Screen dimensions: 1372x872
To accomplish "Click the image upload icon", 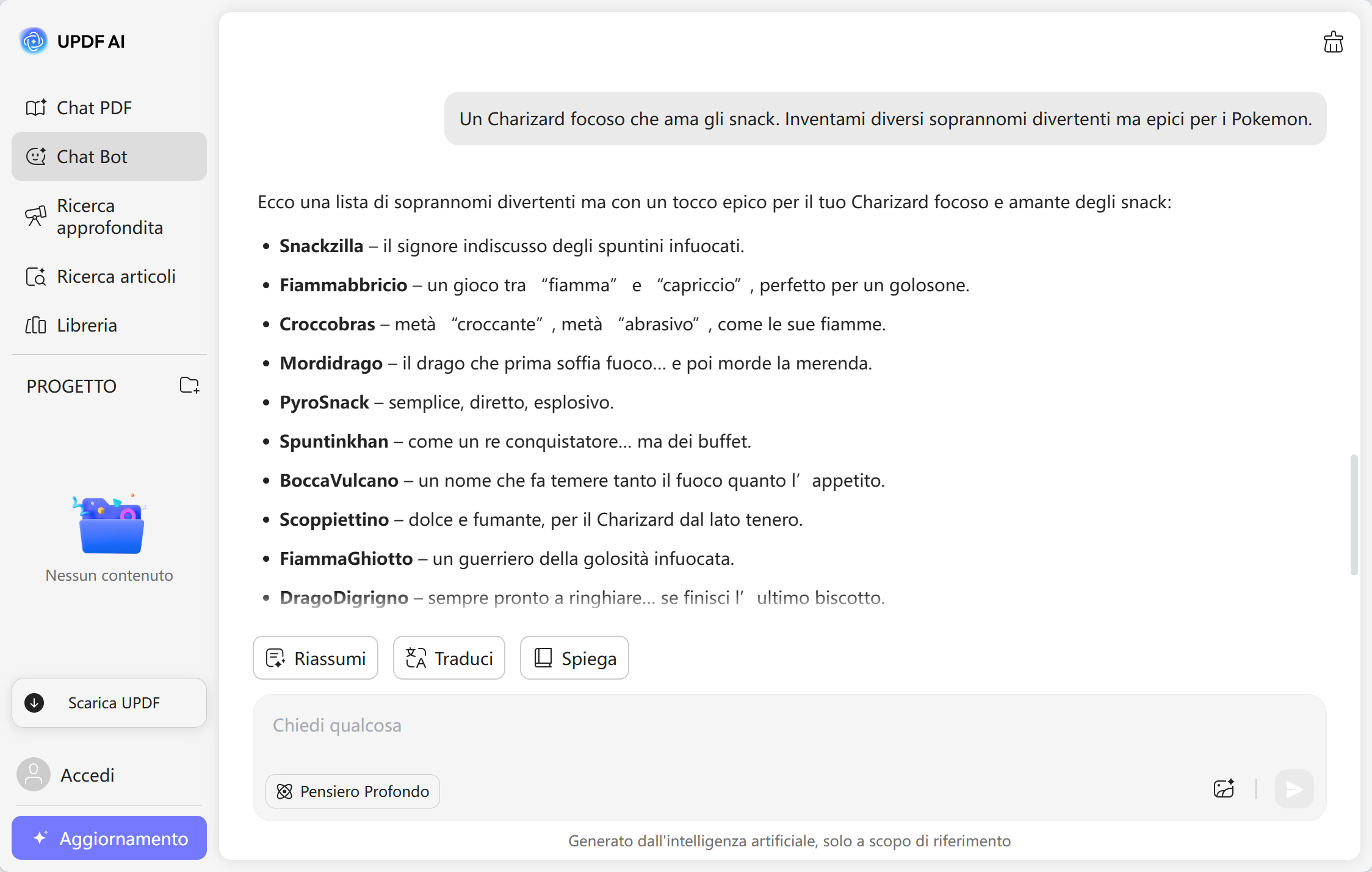I will pyautogui.click(x=1224, y=789).
